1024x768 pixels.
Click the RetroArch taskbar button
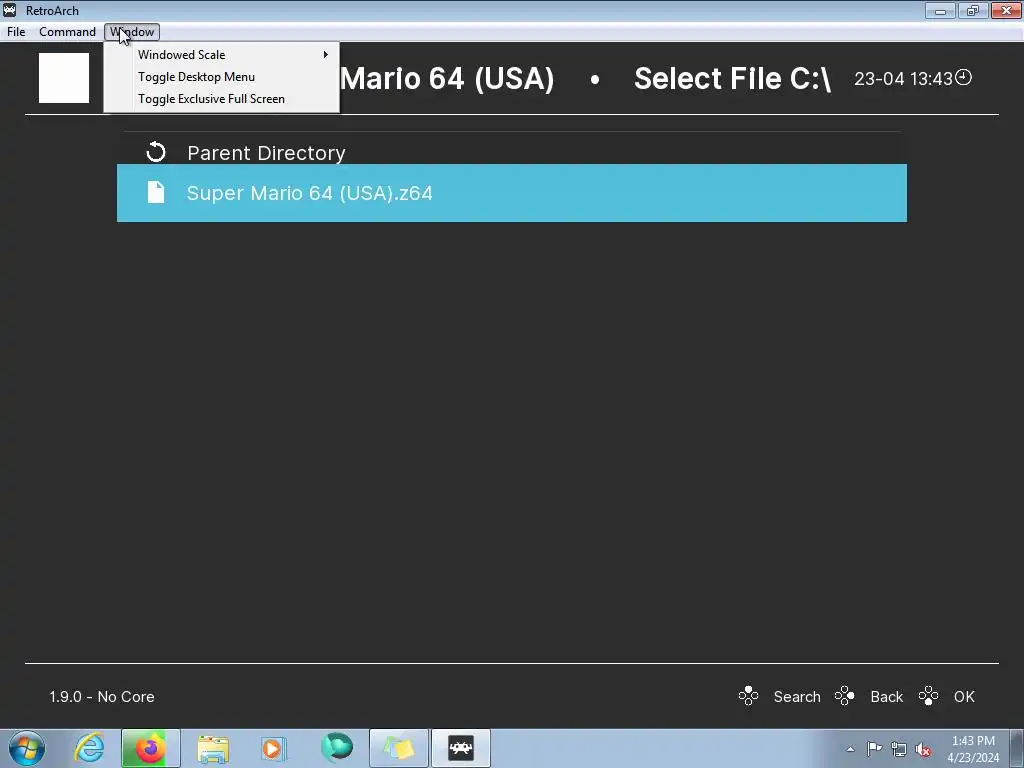(460, 748)
